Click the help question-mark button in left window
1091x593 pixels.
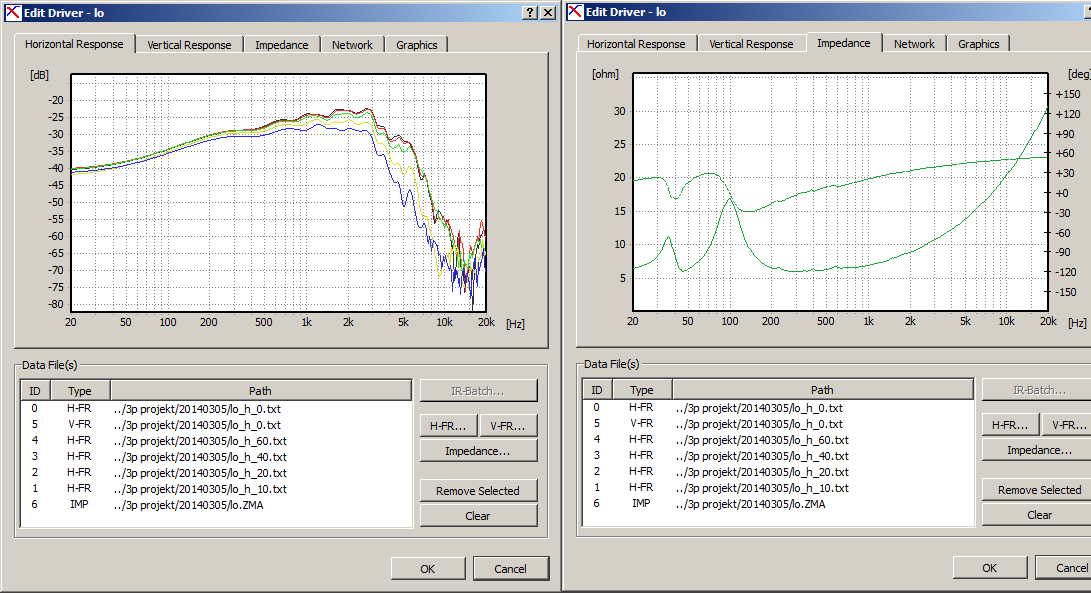tap(530, 13)
